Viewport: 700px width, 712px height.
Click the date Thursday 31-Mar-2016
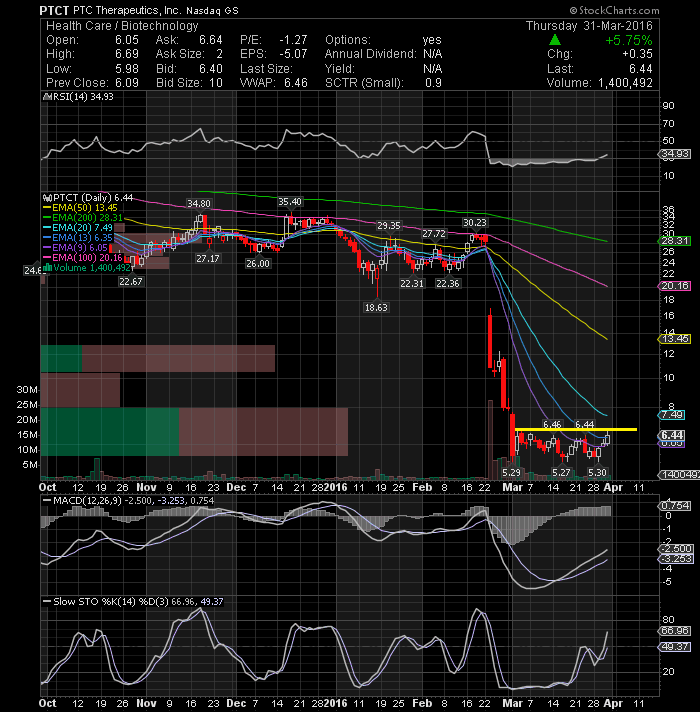[589, 25]
